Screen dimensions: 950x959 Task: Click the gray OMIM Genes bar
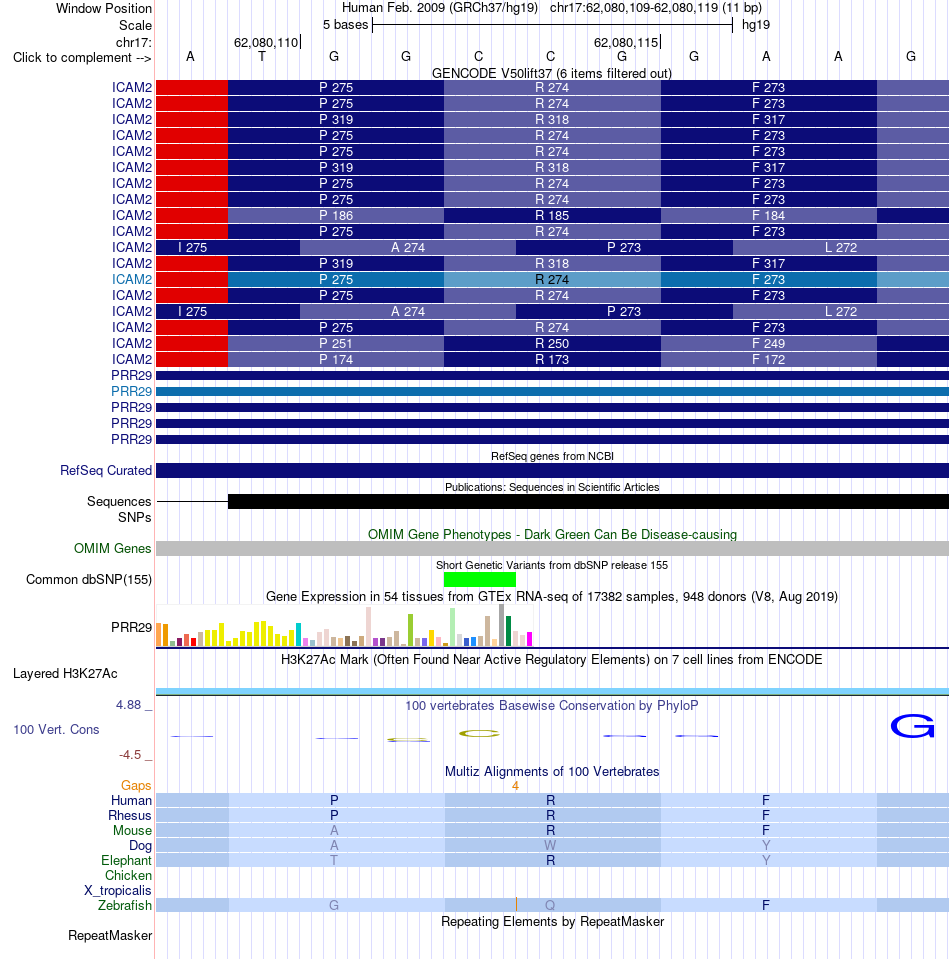pos(552,549)
